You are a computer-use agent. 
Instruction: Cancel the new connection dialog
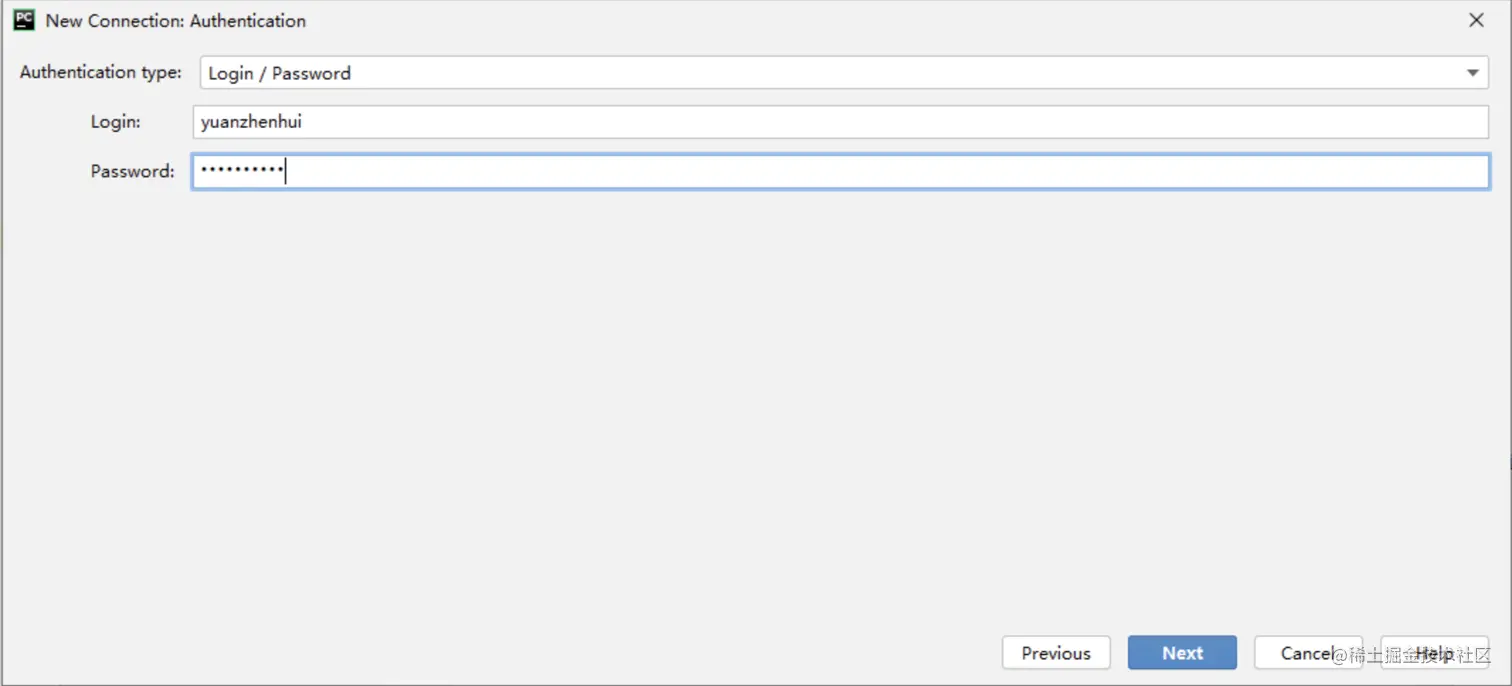pos(1308,653)
